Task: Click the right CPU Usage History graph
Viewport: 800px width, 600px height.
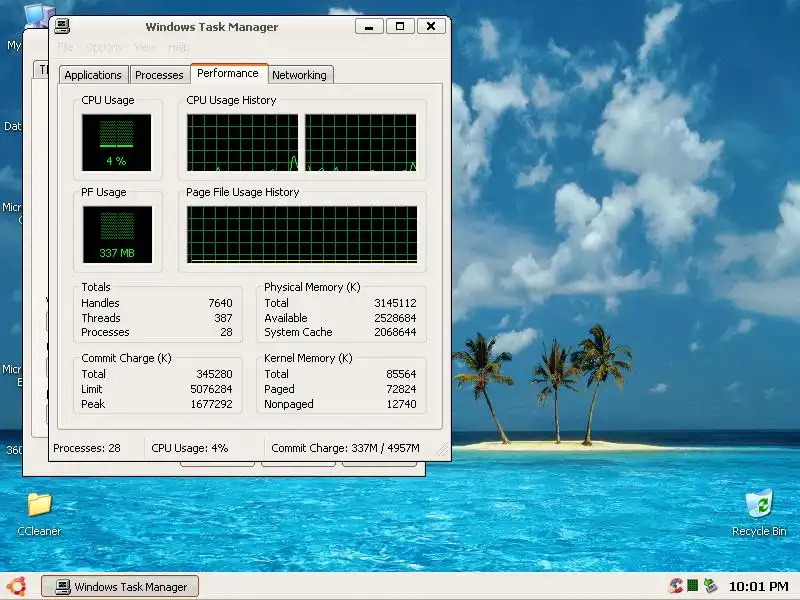Action: click(x=361, y=143)
